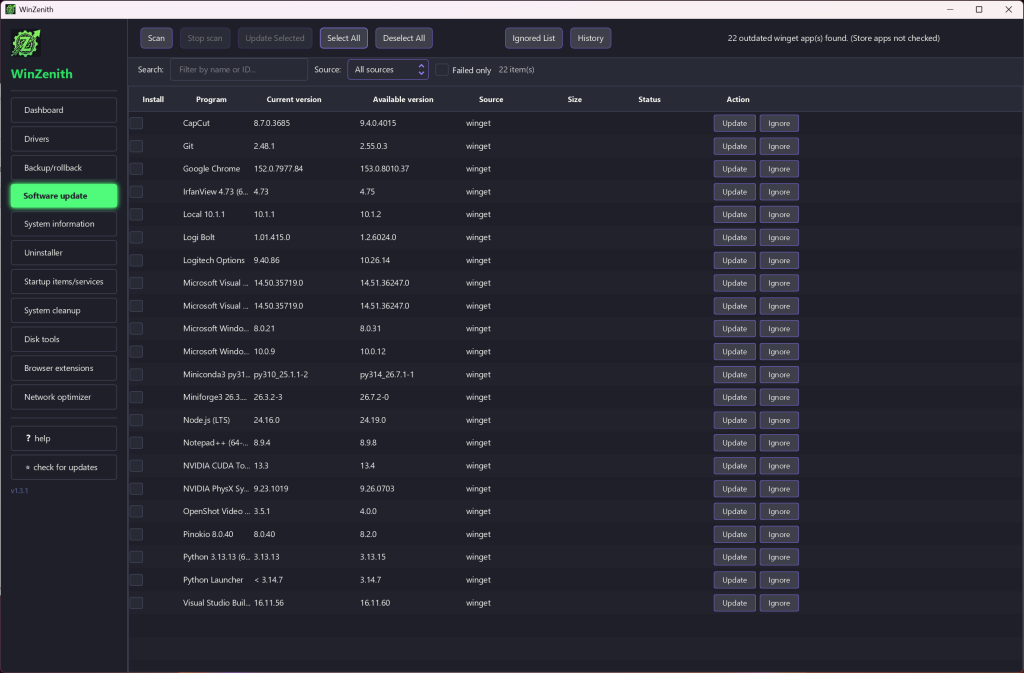Click current version 9.23.1019

pyautogui.click(x=271, y=489)
